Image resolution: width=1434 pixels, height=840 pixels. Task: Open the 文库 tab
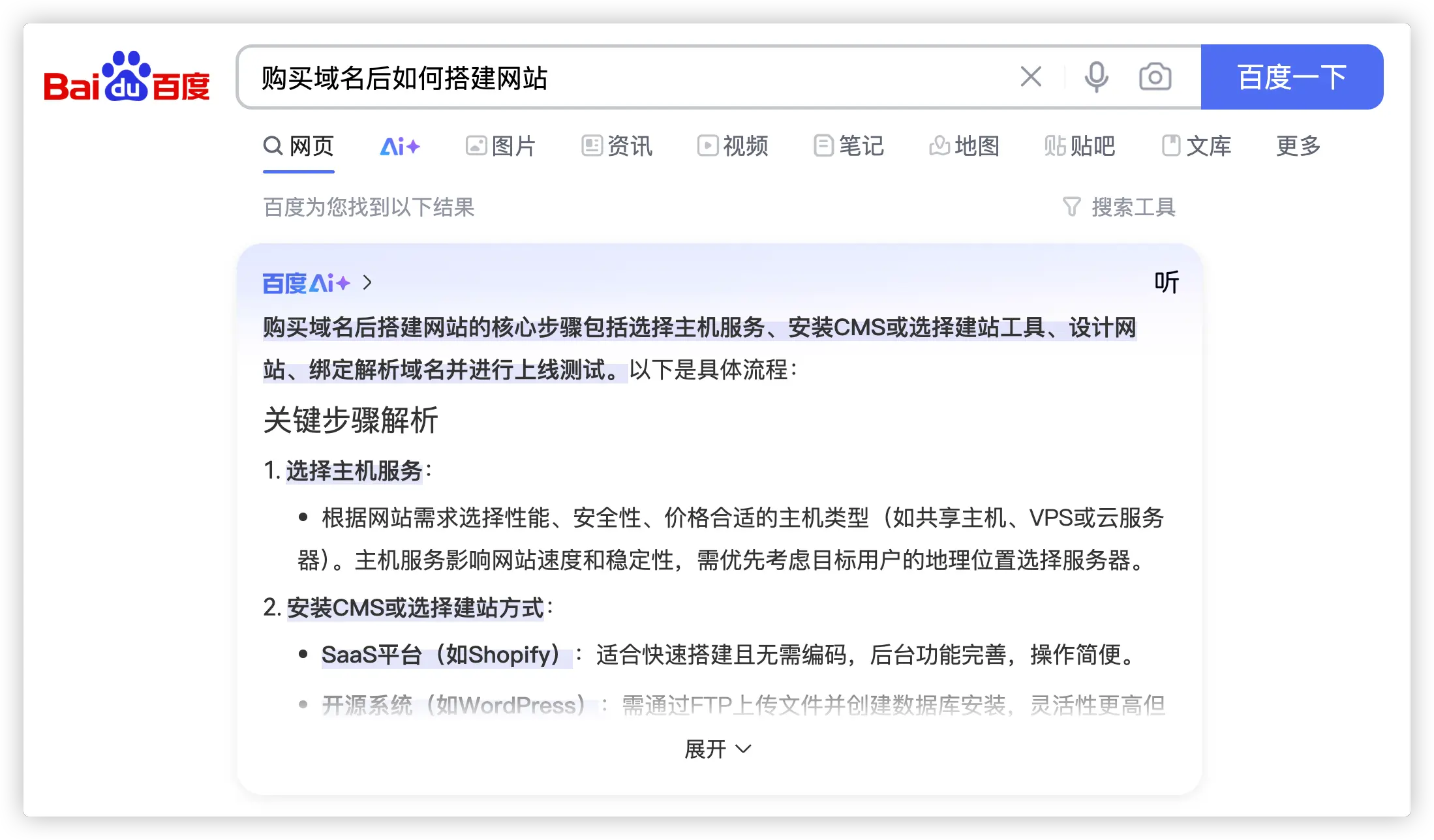point(1197,146)
